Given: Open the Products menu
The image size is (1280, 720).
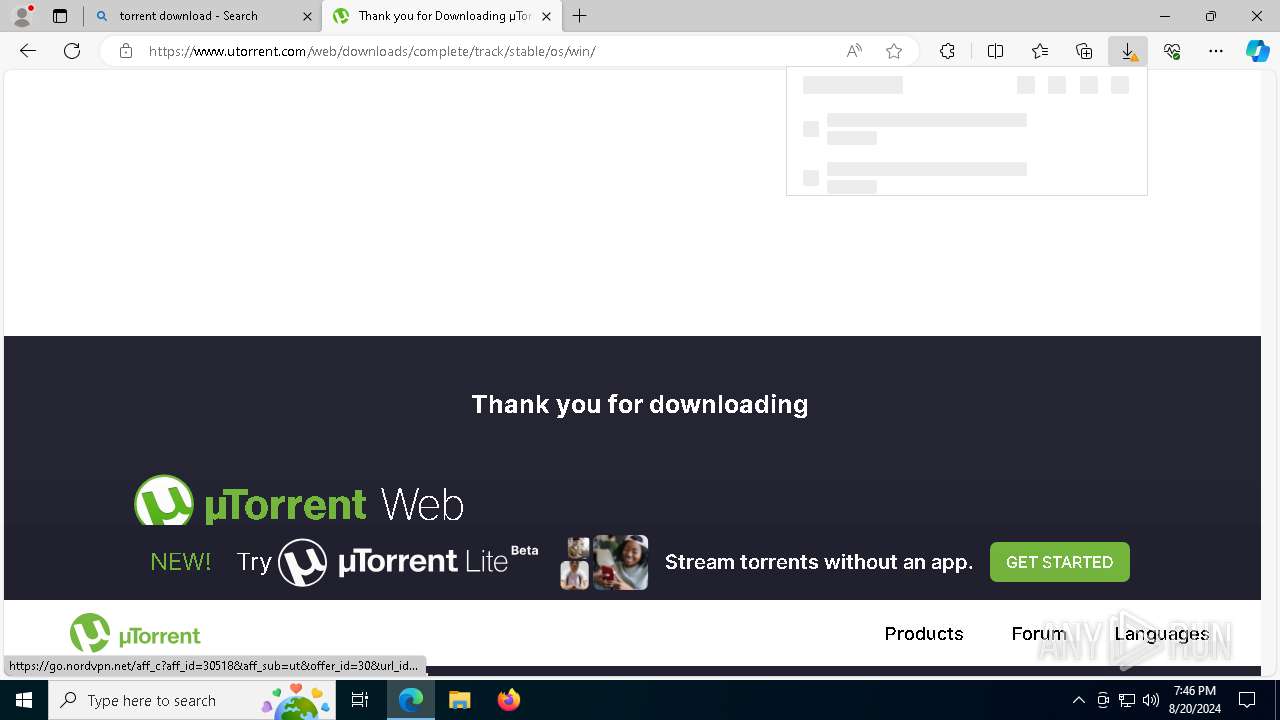Looking at the screenshot, I should [924, 634].
